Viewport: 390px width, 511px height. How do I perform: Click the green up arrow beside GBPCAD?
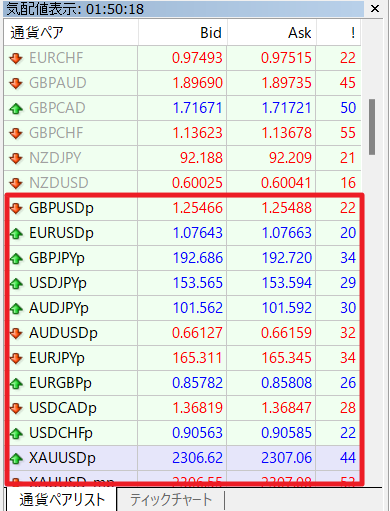click(x=16, y=108)
